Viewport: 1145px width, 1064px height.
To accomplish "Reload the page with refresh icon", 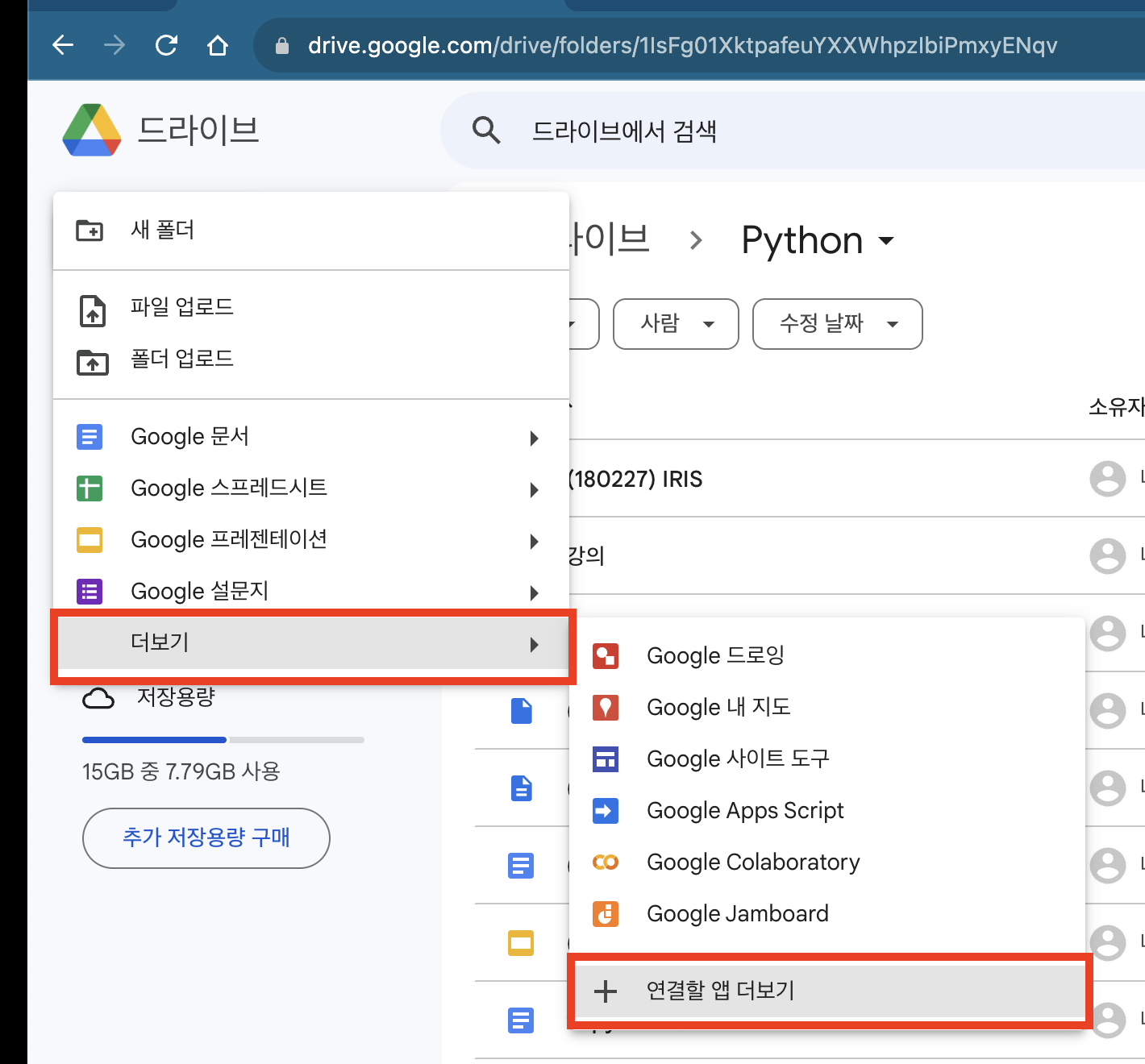I will [x=166, y=45].
